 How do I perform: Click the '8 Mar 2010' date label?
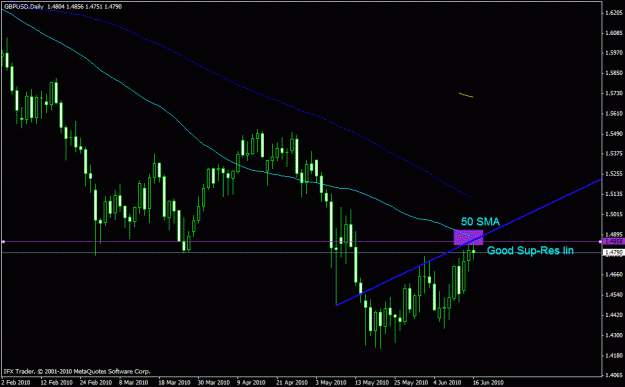tap(133, 383)
